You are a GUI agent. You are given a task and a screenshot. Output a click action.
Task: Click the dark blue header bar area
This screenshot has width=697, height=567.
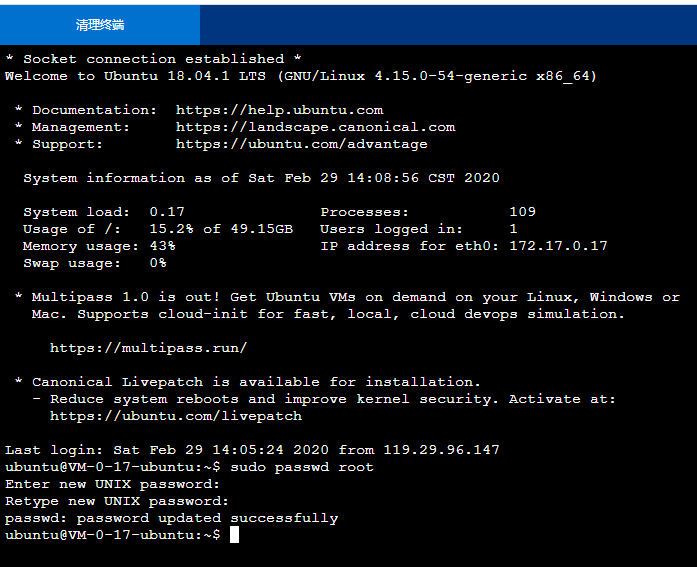tap(448, 25)
